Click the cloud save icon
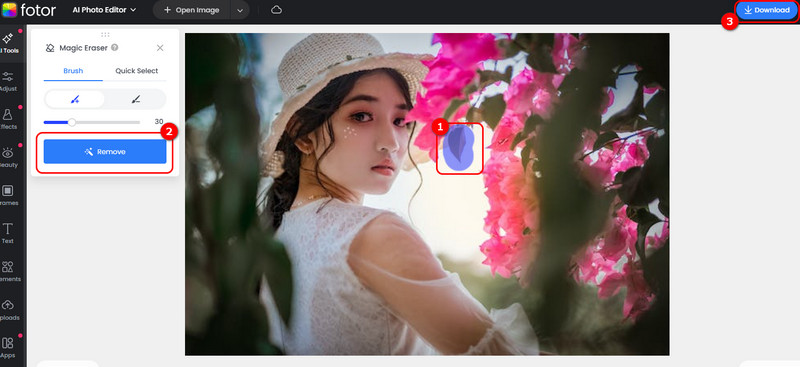The height and width of the screenshot is (367, 800). coord(276,10)
